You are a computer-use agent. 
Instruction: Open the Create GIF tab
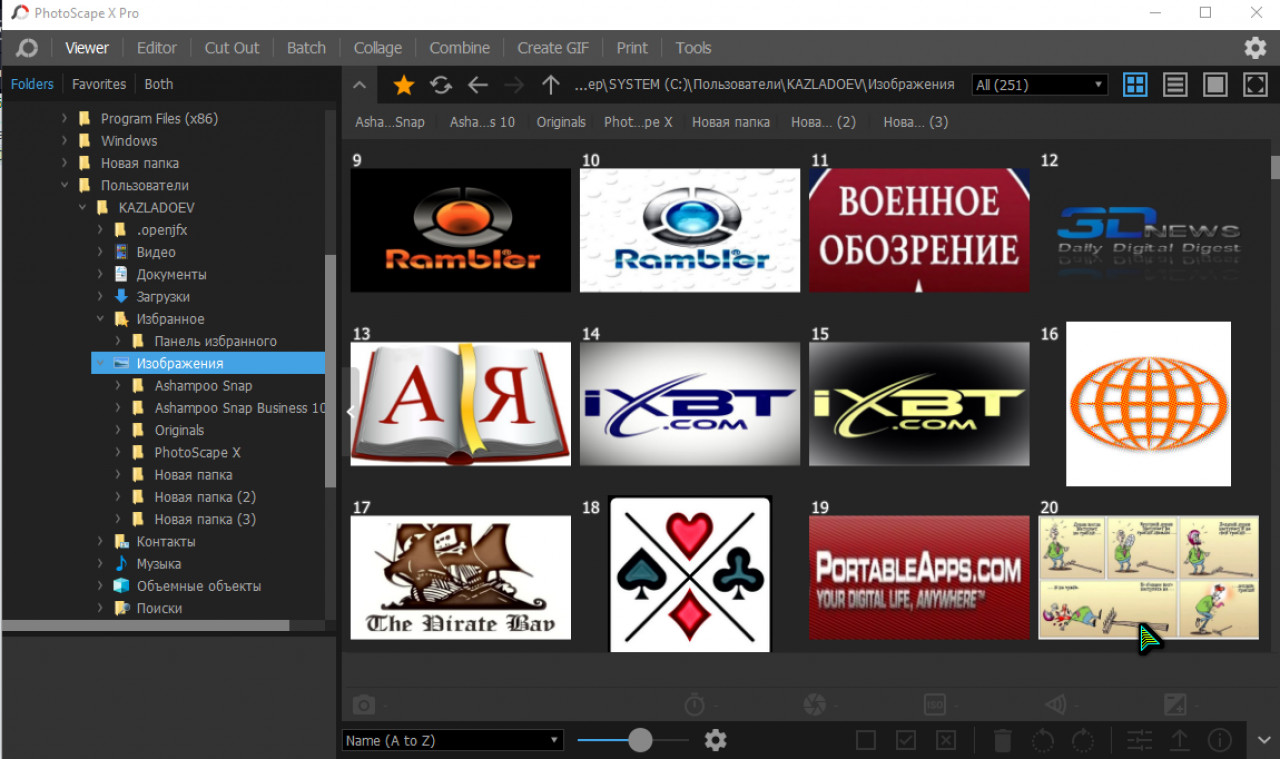click(553, 48)
